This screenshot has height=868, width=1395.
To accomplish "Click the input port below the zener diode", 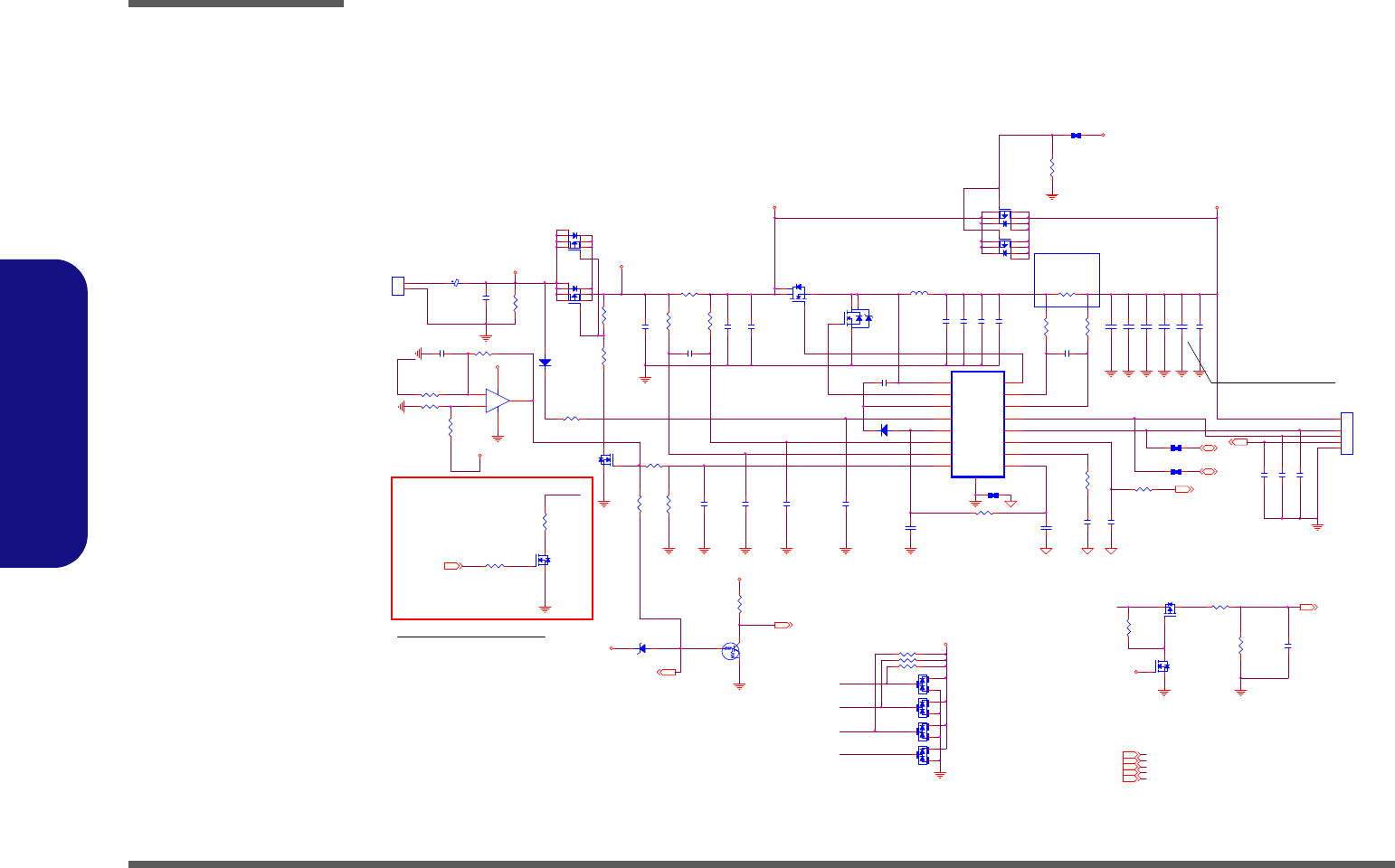I will [x=666, y=672].
